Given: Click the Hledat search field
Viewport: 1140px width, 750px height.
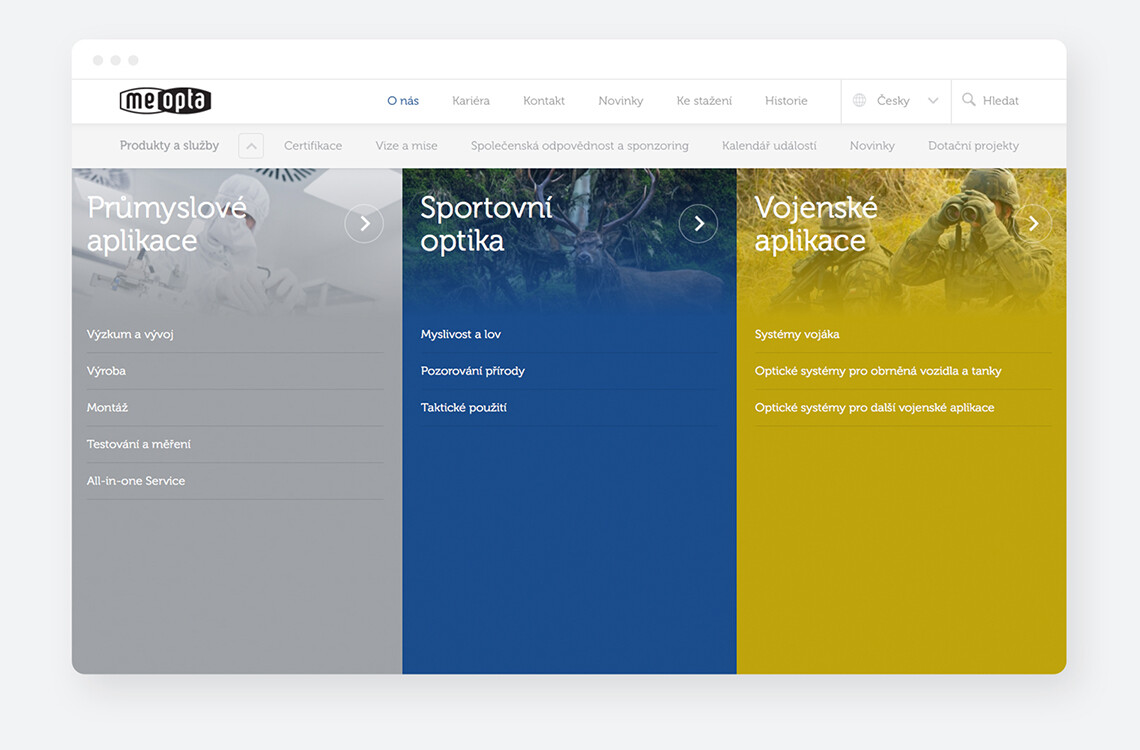Looking at the screenshot, I should pyautogui.click(x=1000, y=101).
